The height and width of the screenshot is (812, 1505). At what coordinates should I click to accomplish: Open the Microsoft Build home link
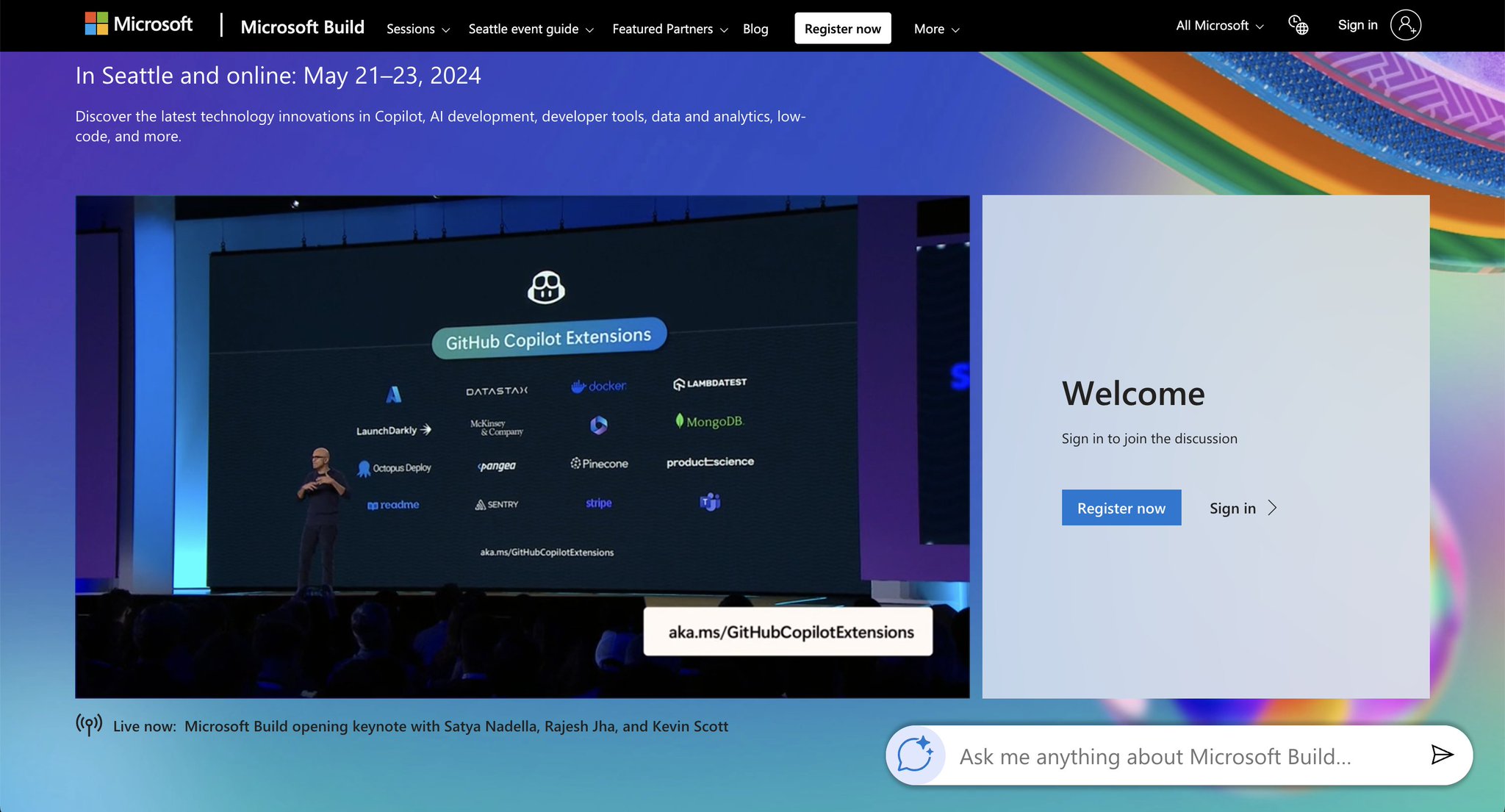[302, 27]
